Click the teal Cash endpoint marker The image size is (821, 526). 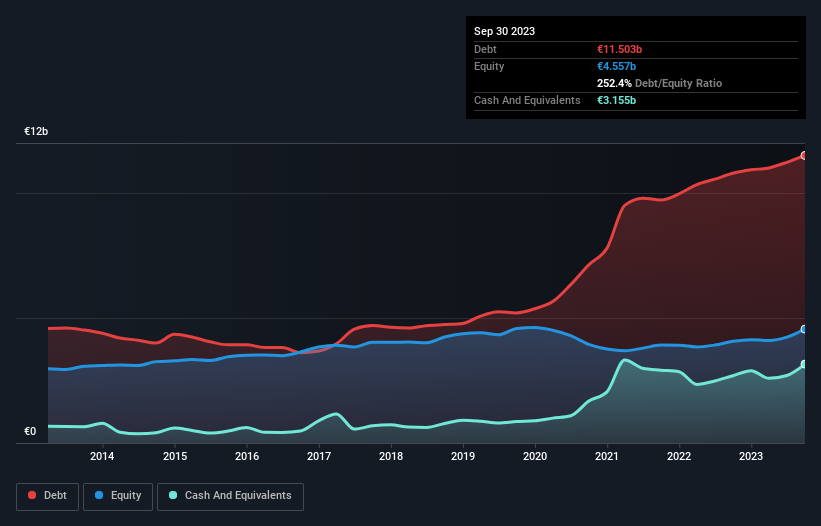click(x=804, y=364)
